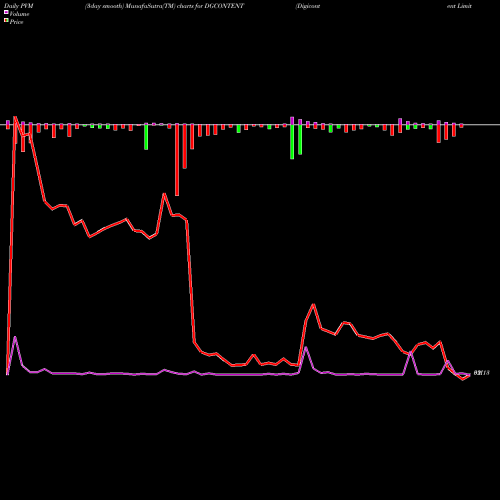Click the Price legend color swatch
The width and height of the screenshot is (500, 500).
click(x=6, y=21)
